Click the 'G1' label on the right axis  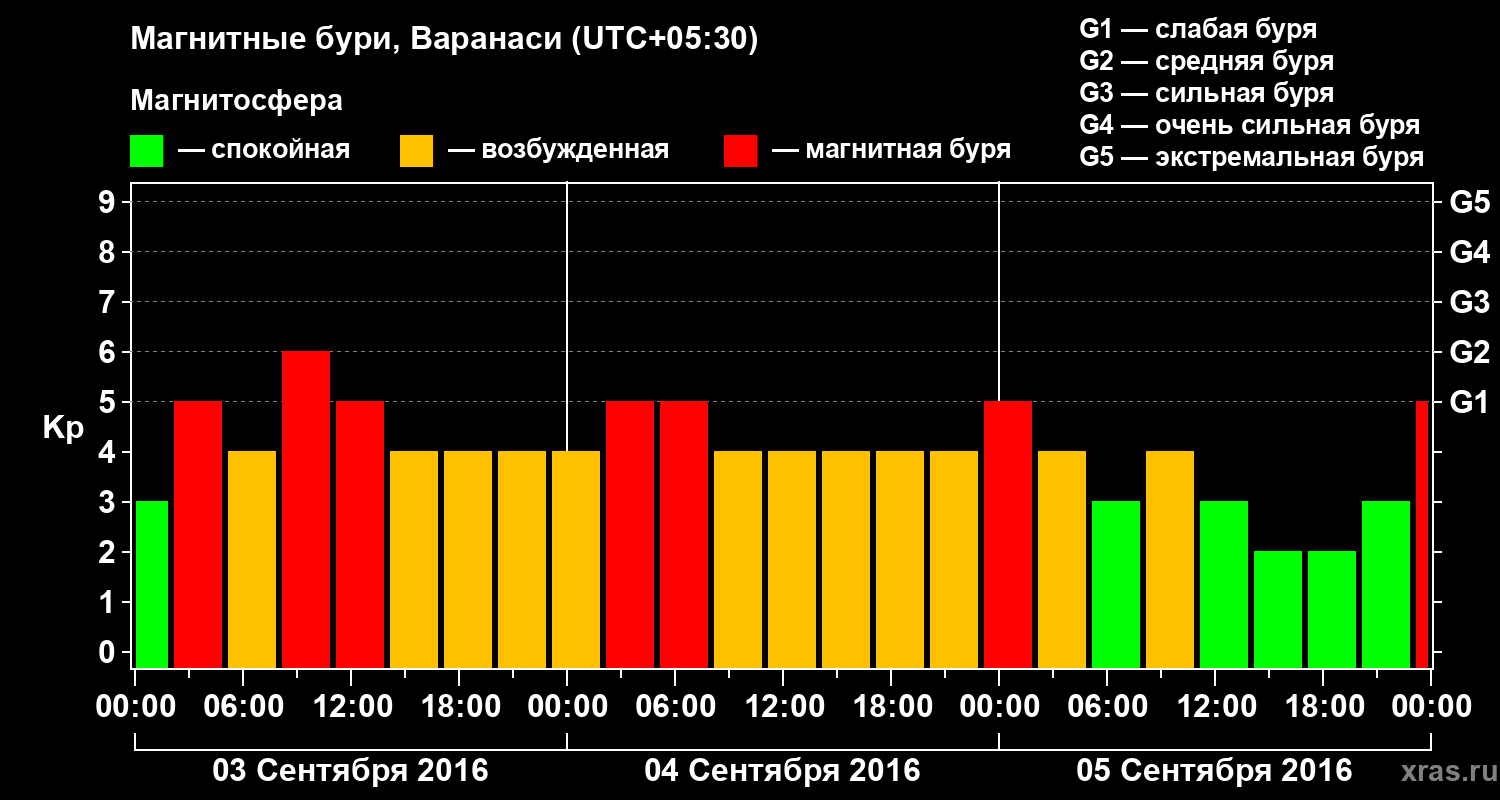click(1469, 402)
